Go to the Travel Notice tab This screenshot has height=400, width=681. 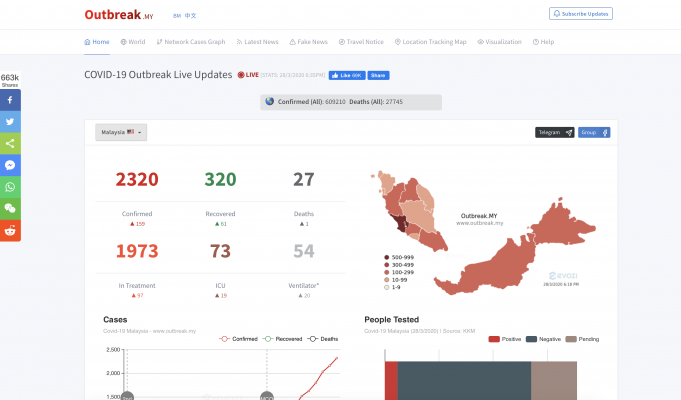pos(363,42)
